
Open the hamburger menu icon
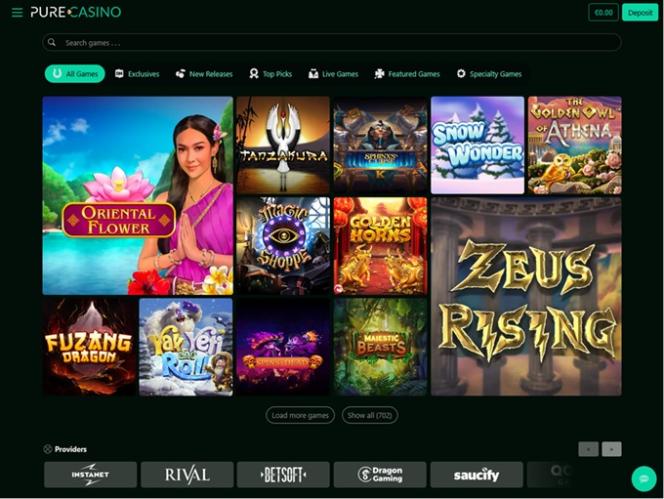[17, 13]
